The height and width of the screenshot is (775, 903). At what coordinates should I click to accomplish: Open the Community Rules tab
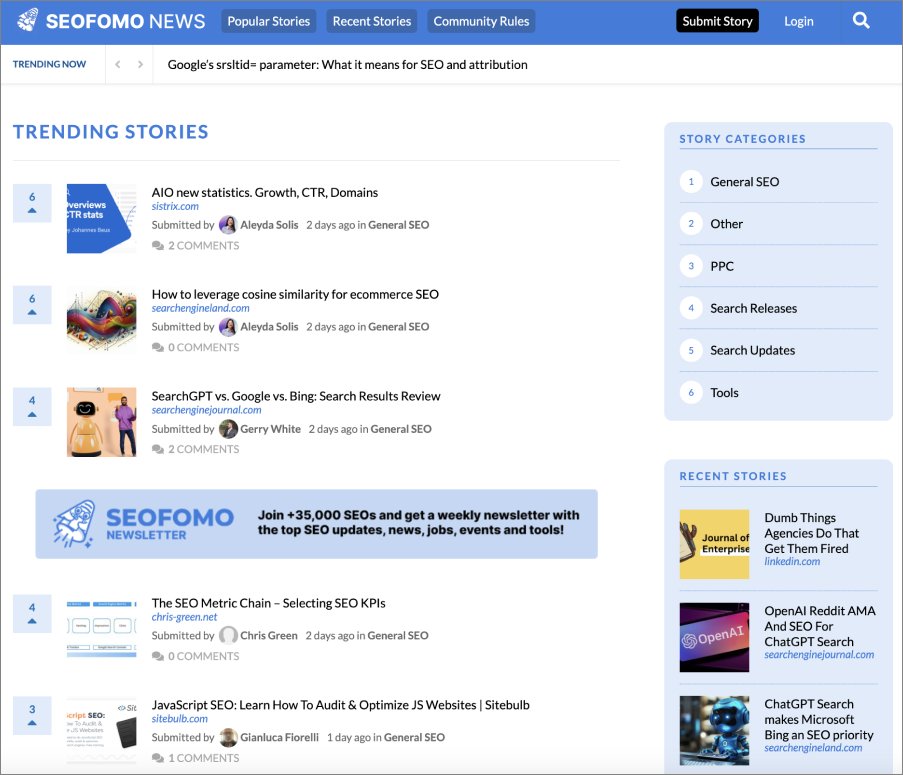click(x=481, y=21)
